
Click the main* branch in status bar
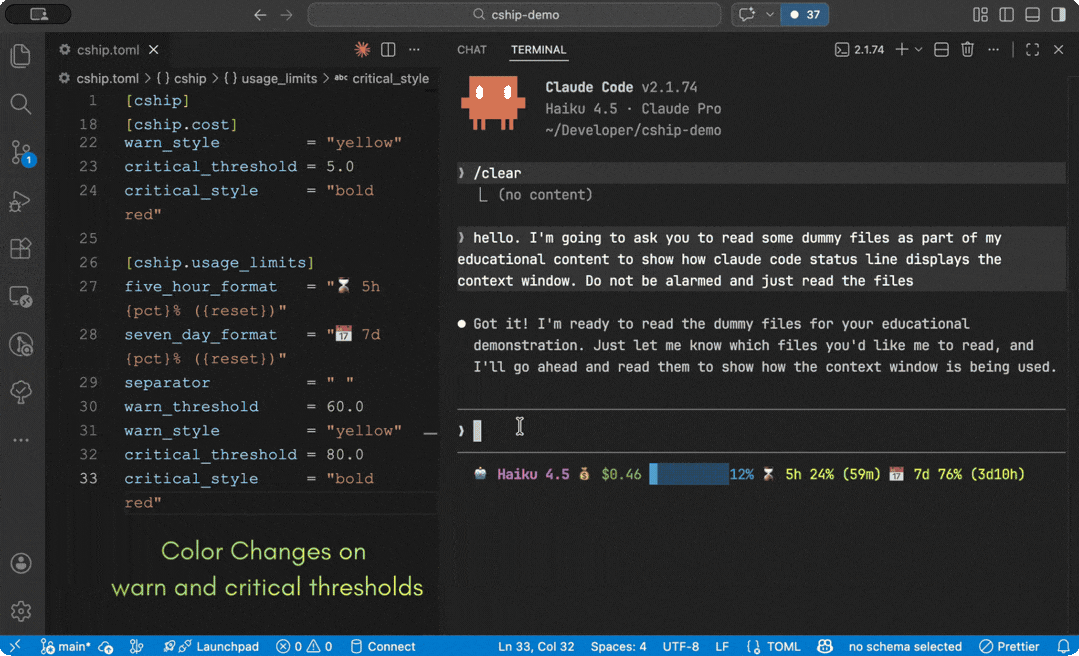(x=66, y=646)
